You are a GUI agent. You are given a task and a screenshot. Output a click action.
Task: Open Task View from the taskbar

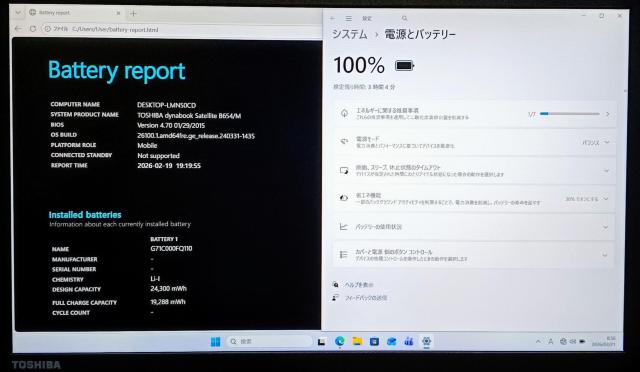[321, 342]
